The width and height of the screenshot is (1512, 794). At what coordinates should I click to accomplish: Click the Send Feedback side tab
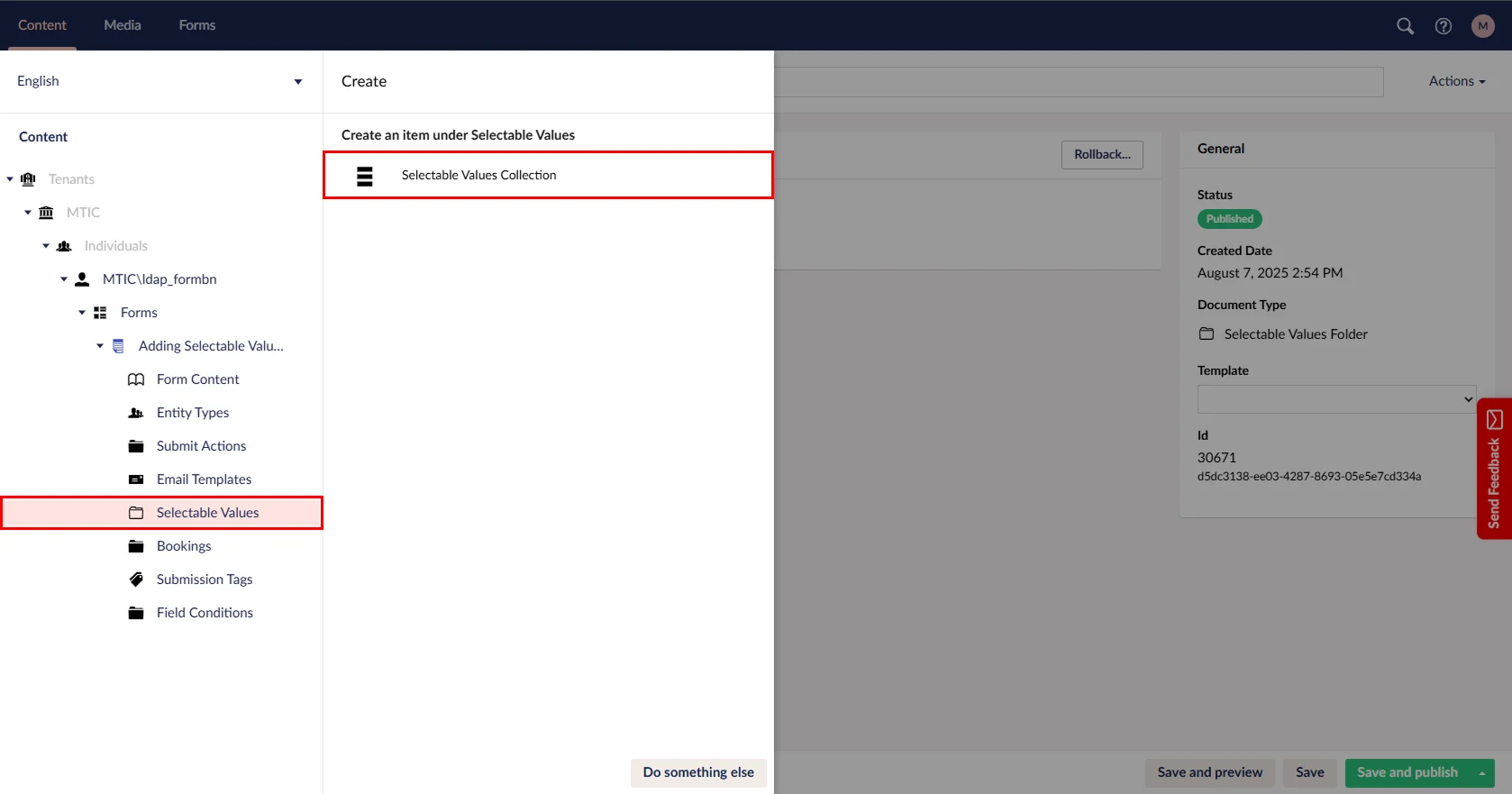point(1494,469)
